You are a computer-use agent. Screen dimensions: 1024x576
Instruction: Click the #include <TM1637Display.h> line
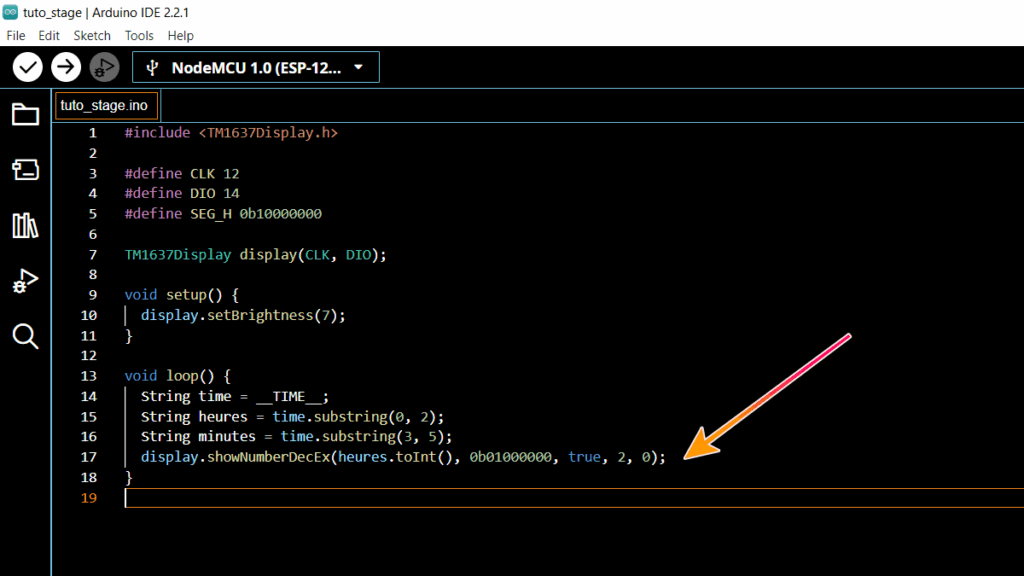point(231,133)
